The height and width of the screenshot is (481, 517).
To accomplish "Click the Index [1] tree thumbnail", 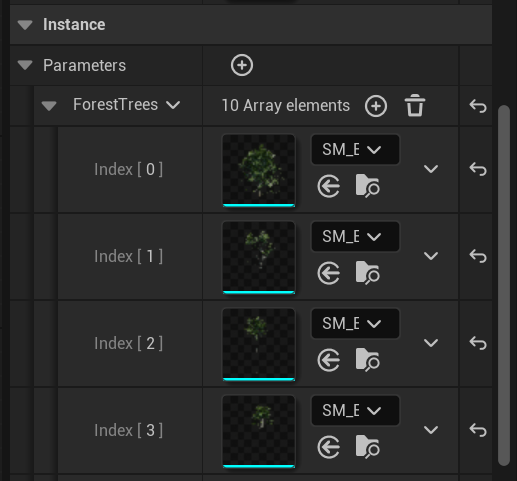I will click(x=259, y=257).
